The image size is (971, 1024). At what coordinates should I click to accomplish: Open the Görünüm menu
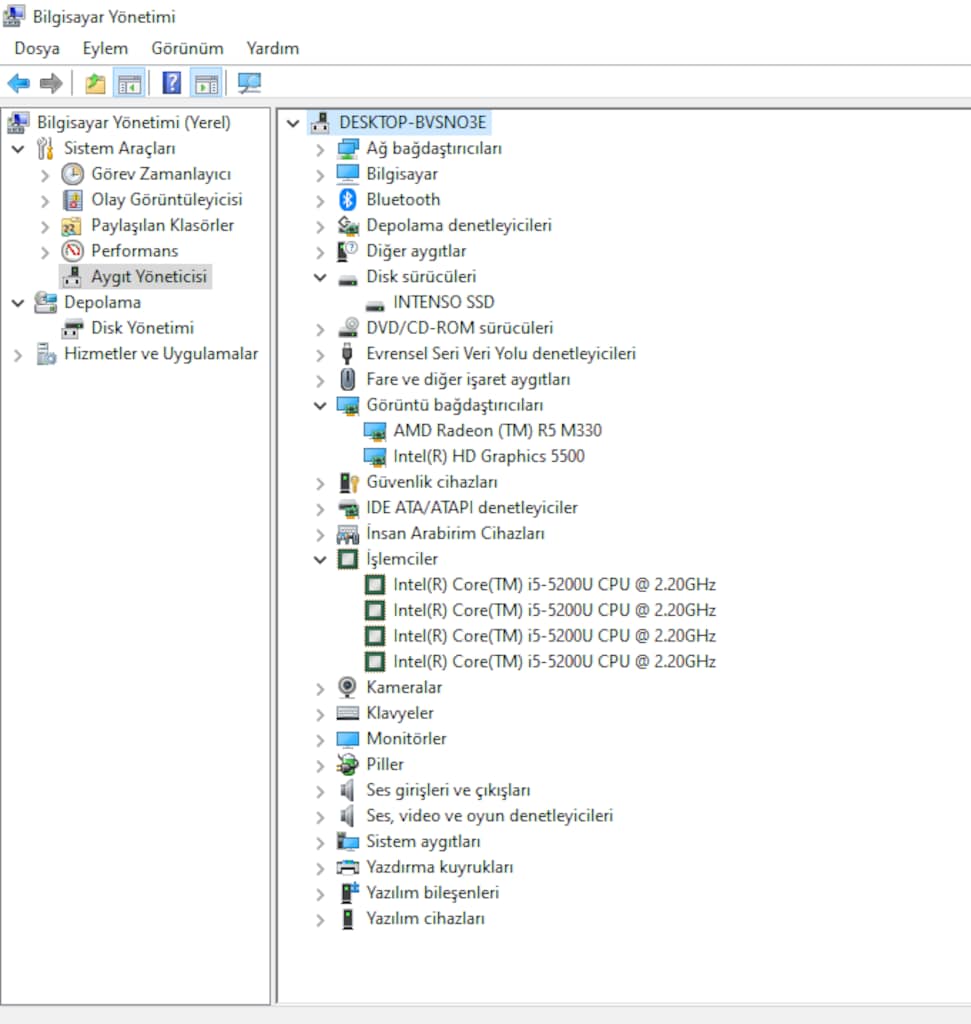point(187,48)
